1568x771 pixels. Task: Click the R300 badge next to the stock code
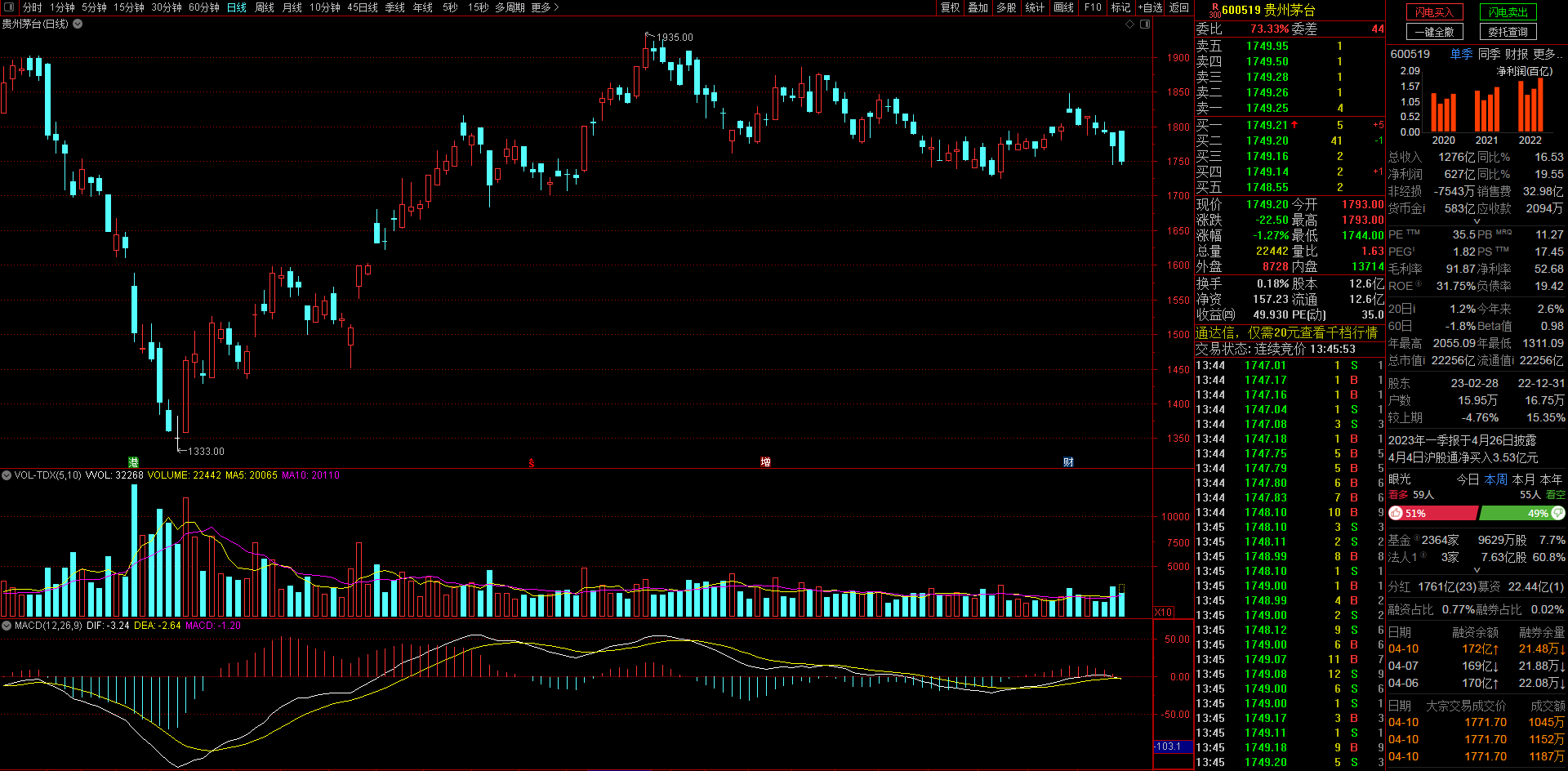click(x=1214, y=10)
